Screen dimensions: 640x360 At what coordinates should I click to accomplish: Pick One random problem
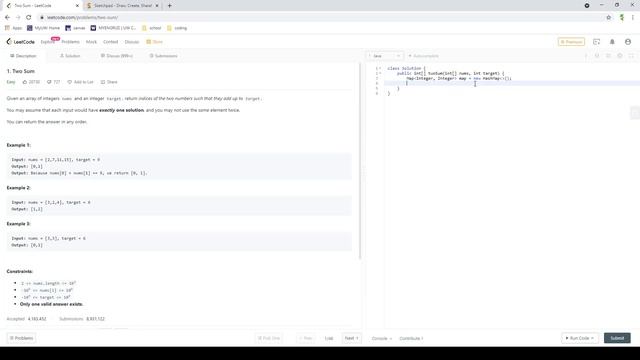pyautogui.click(x=269, y=338)
